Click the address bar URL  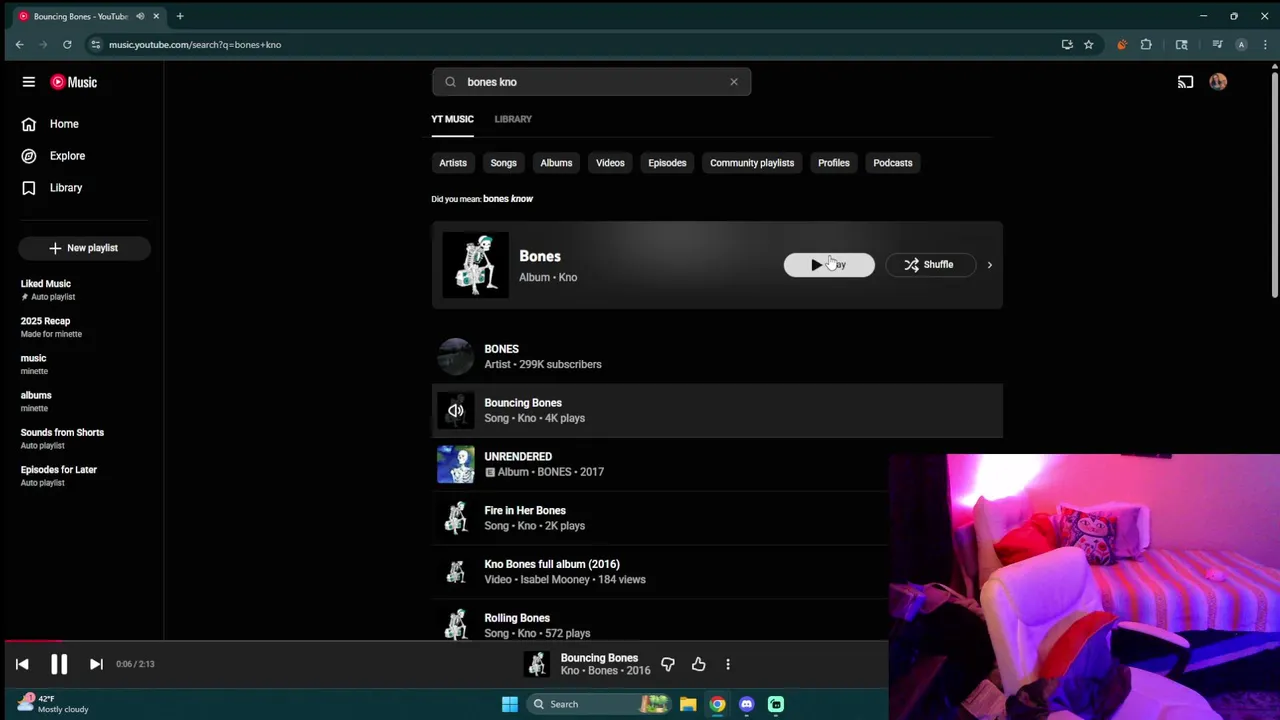point(195,44)
